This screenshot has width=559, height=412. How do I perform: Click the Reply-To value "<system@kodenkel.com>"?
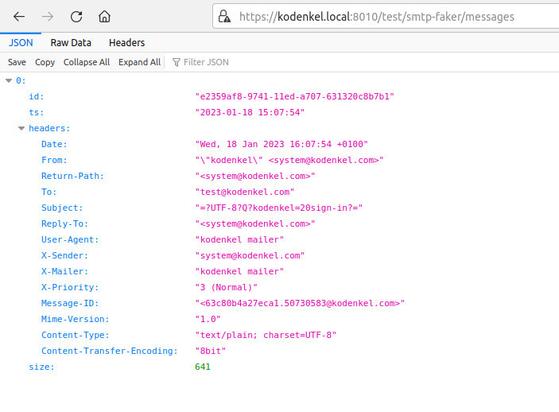pyautogui.click(x=255, y=224)
